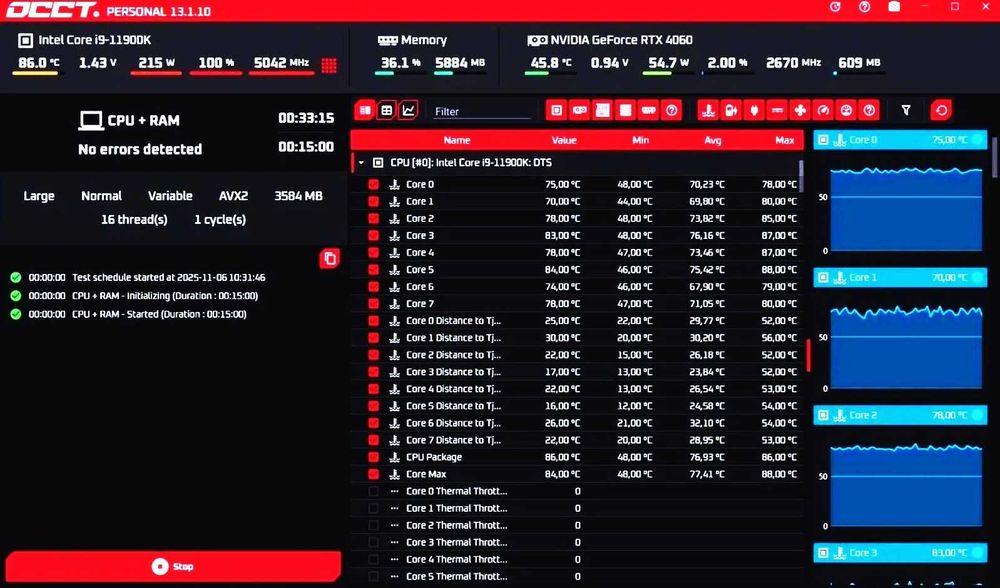1000x588 pixels.
Task: Toggle the circle on the Core 1 graph header
Action: click(978, 277)
